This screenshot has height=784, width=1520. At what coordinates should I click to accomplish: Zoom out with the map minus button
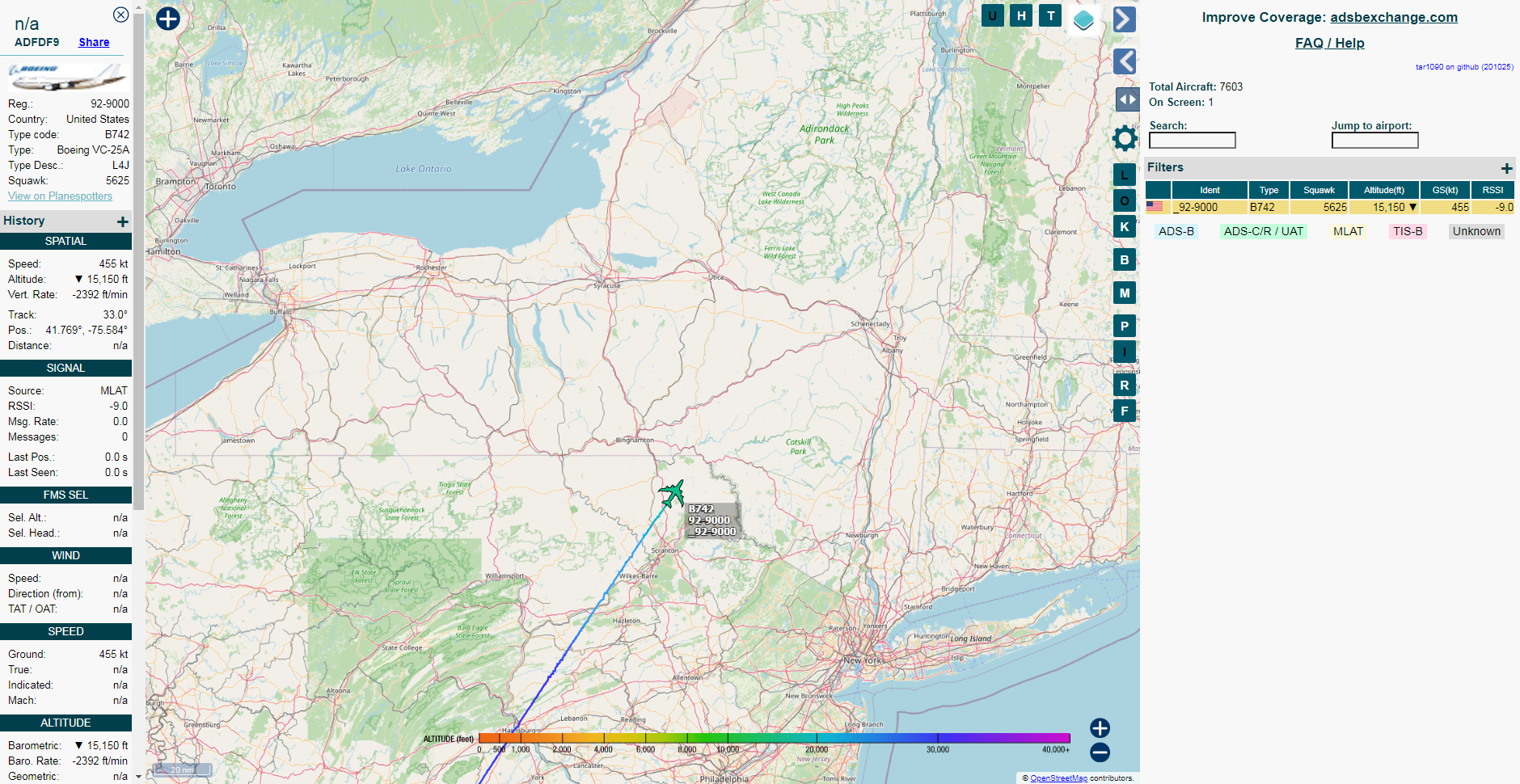coord(1100,752)
